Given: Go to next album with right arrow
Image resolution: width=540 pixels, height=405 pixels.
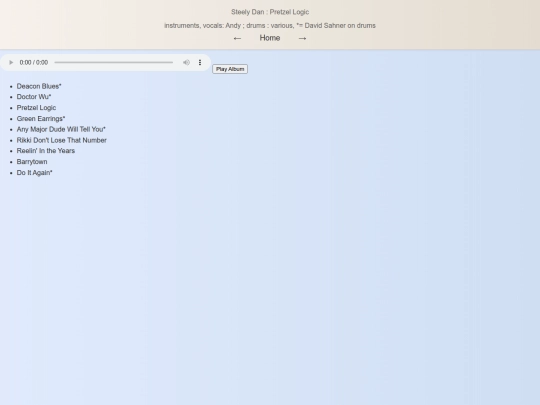Looking at the screenshot, I should 302,38.
